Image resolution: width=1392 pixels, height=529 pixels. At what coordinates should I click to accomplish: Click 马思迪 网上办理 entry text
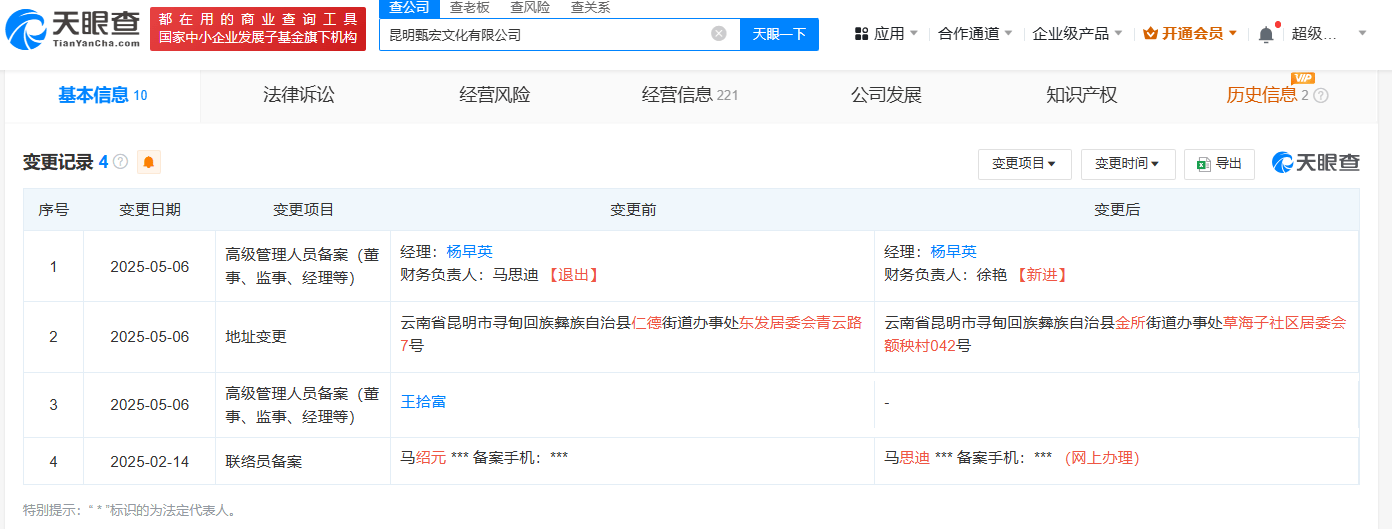click(1012, 458)
